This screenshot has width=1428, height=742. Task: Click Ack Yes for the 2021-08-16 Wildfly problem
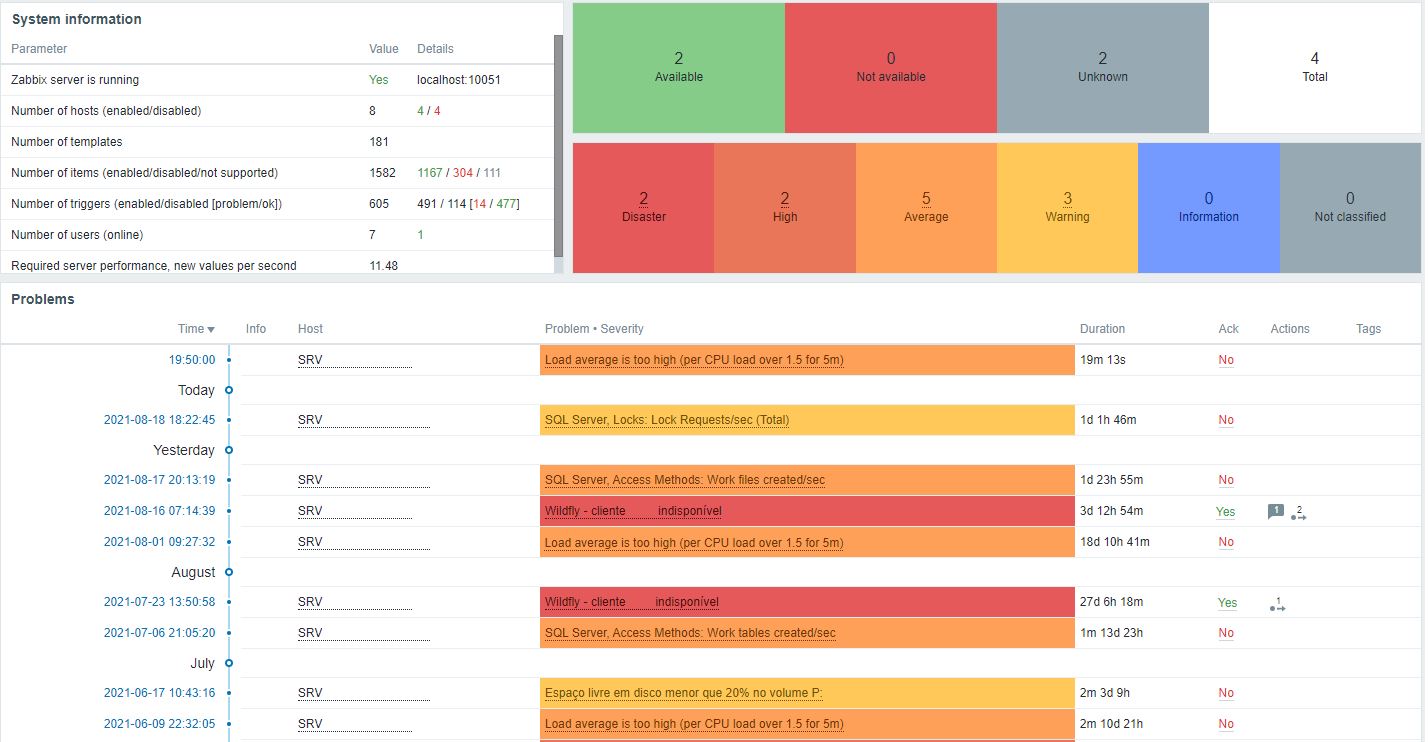[x=1226, y=512]
